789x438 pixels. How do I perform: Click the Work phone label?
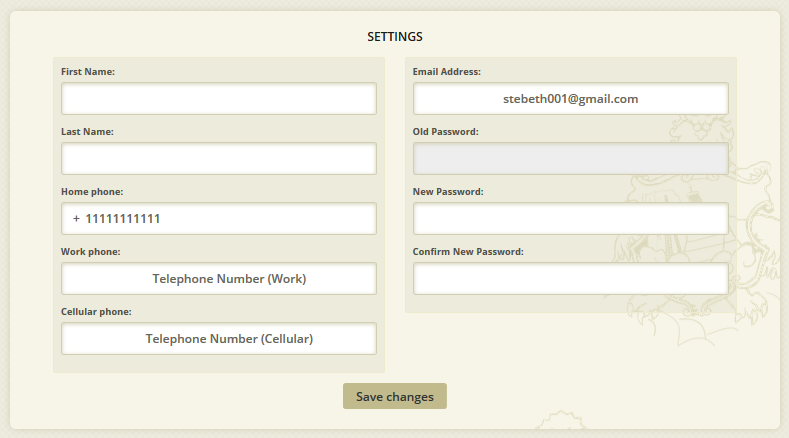91,251
